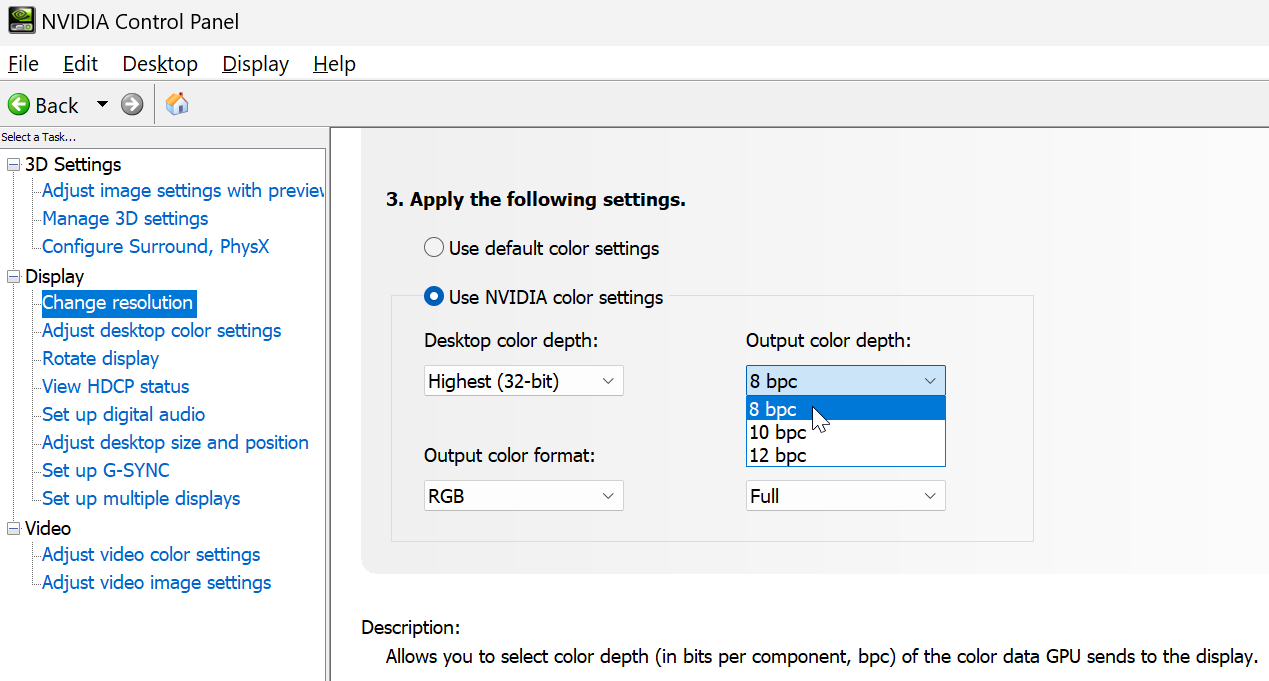Click the Description text about color depth
1269x681 pixels.
pyautogui.click(x=821, y=657)
